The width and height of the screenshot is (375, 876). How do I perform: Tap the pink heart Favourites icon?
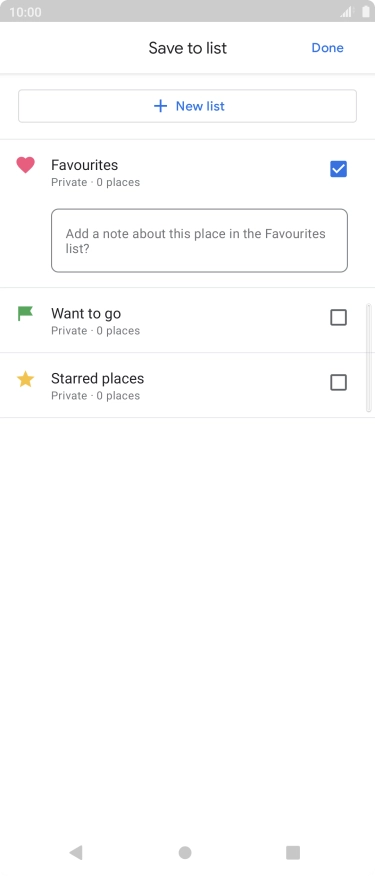point(25,165)
